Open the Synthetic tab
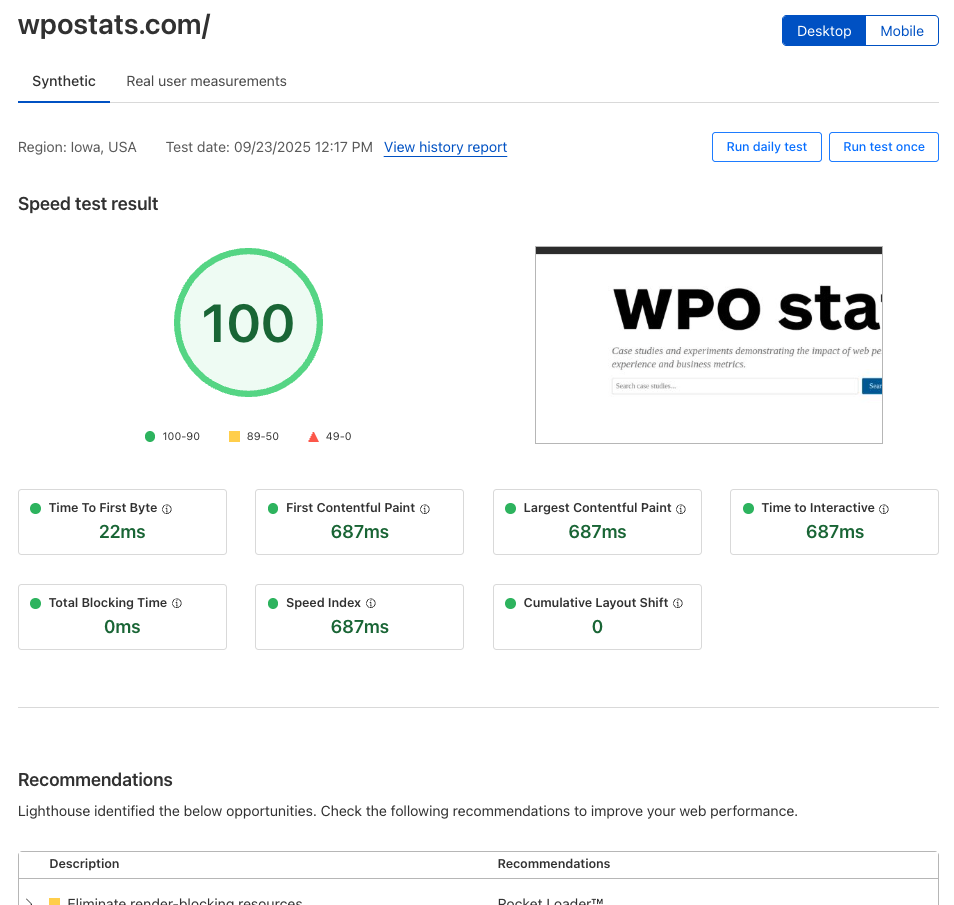The height and width of the screenshot is (905, 954). (x=64, y=81)
